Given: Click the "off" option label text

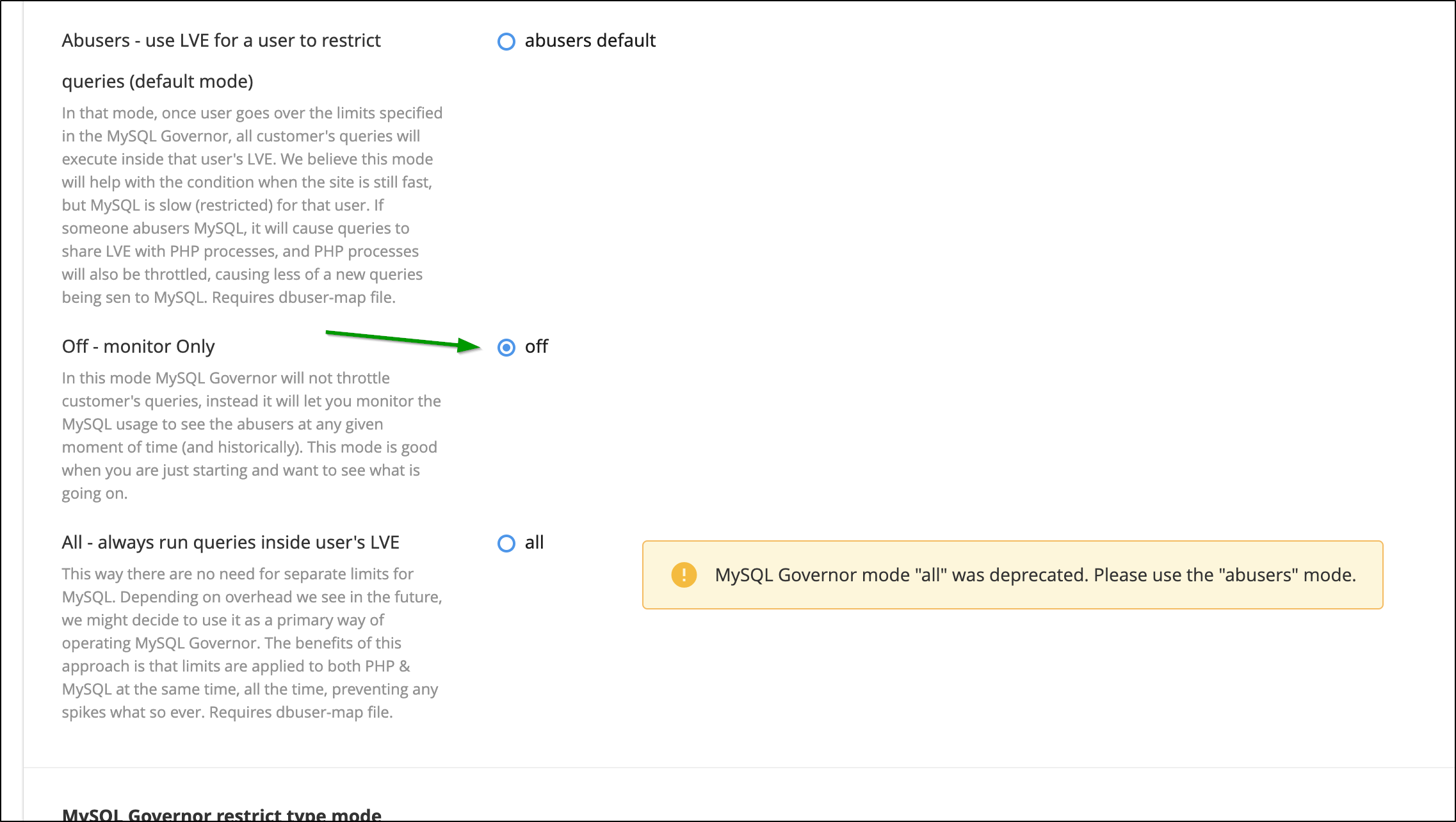Looking at the screenshot, I should coord(536,347).
